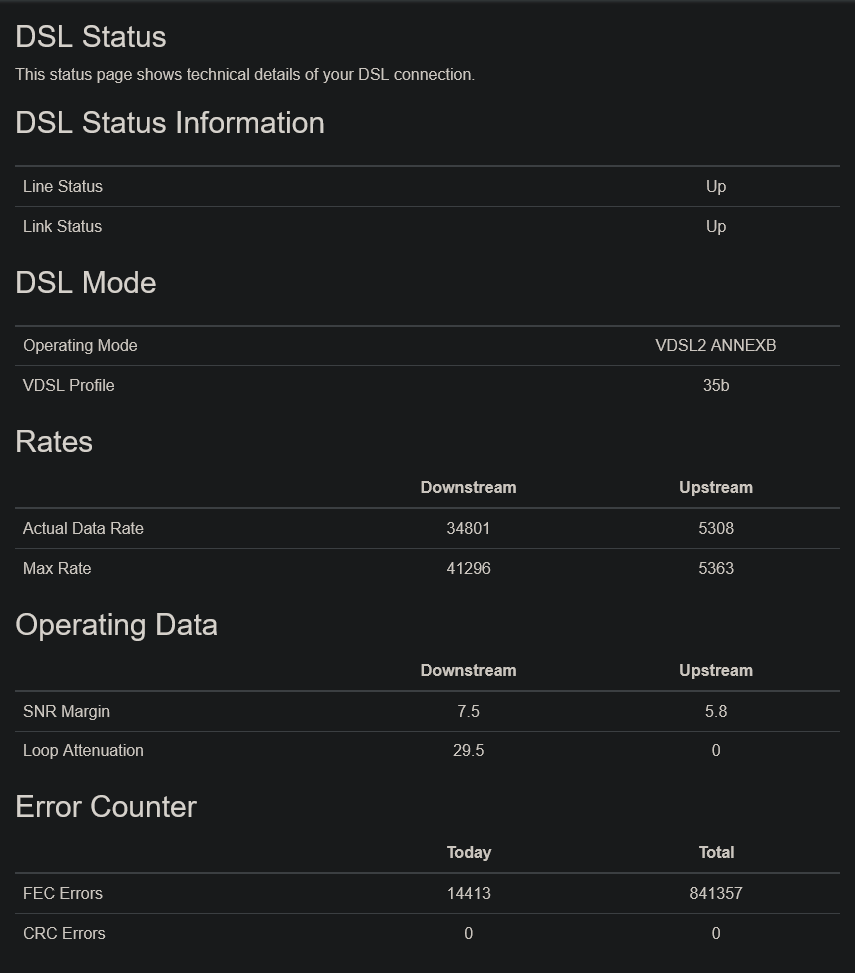The height and width of the screenshot is (973, 855).
Task: Click the Link Status value Up
Action: tap(715, 226)
